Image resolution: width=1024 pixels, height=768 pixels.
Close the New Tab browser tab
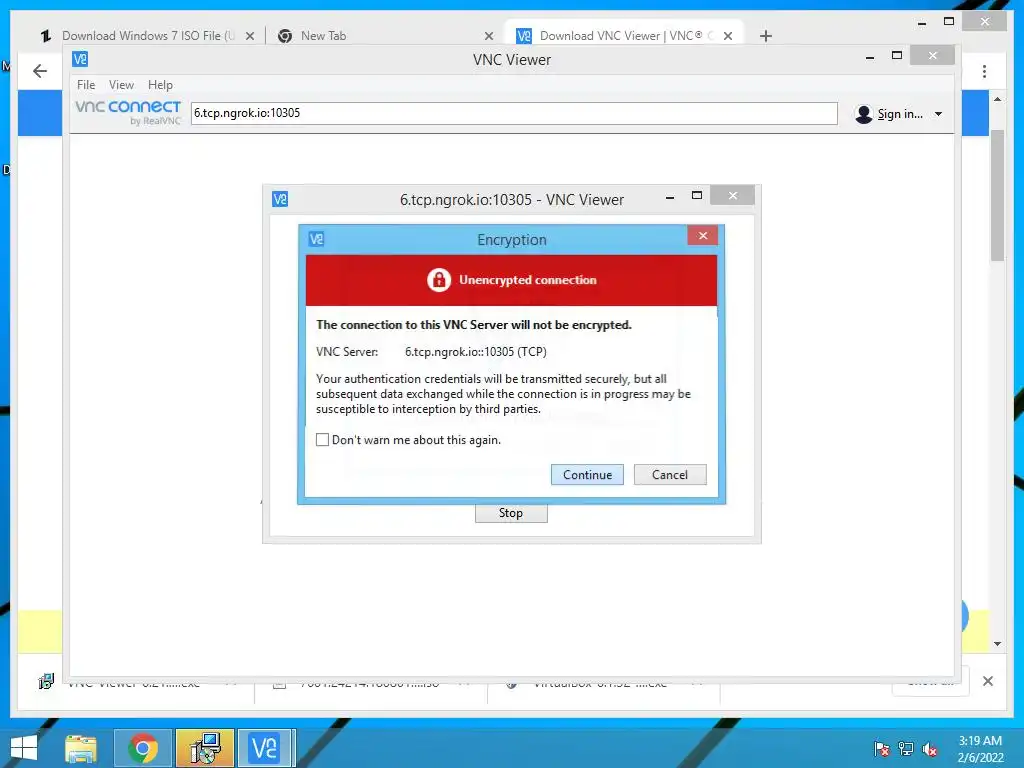click(488, 36)
